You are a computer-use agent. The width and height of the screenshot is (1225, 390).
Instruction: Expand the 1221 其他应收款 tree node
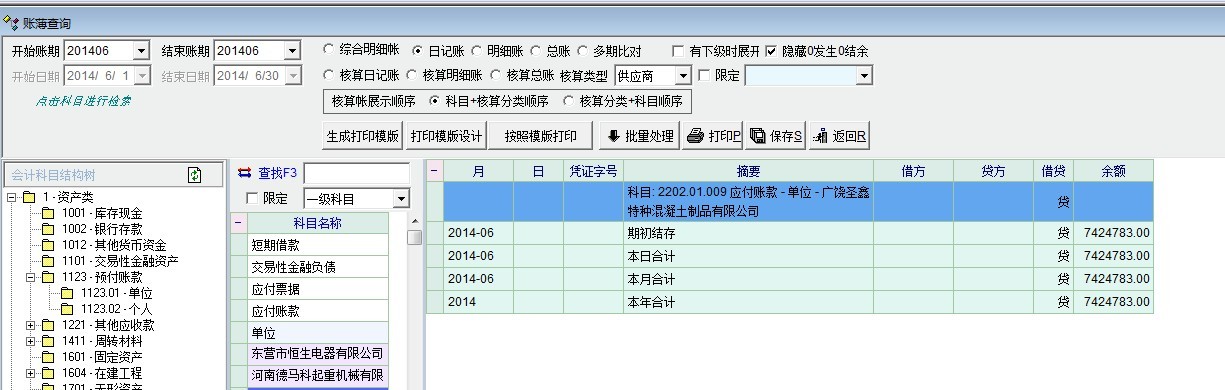coord(31,325)
